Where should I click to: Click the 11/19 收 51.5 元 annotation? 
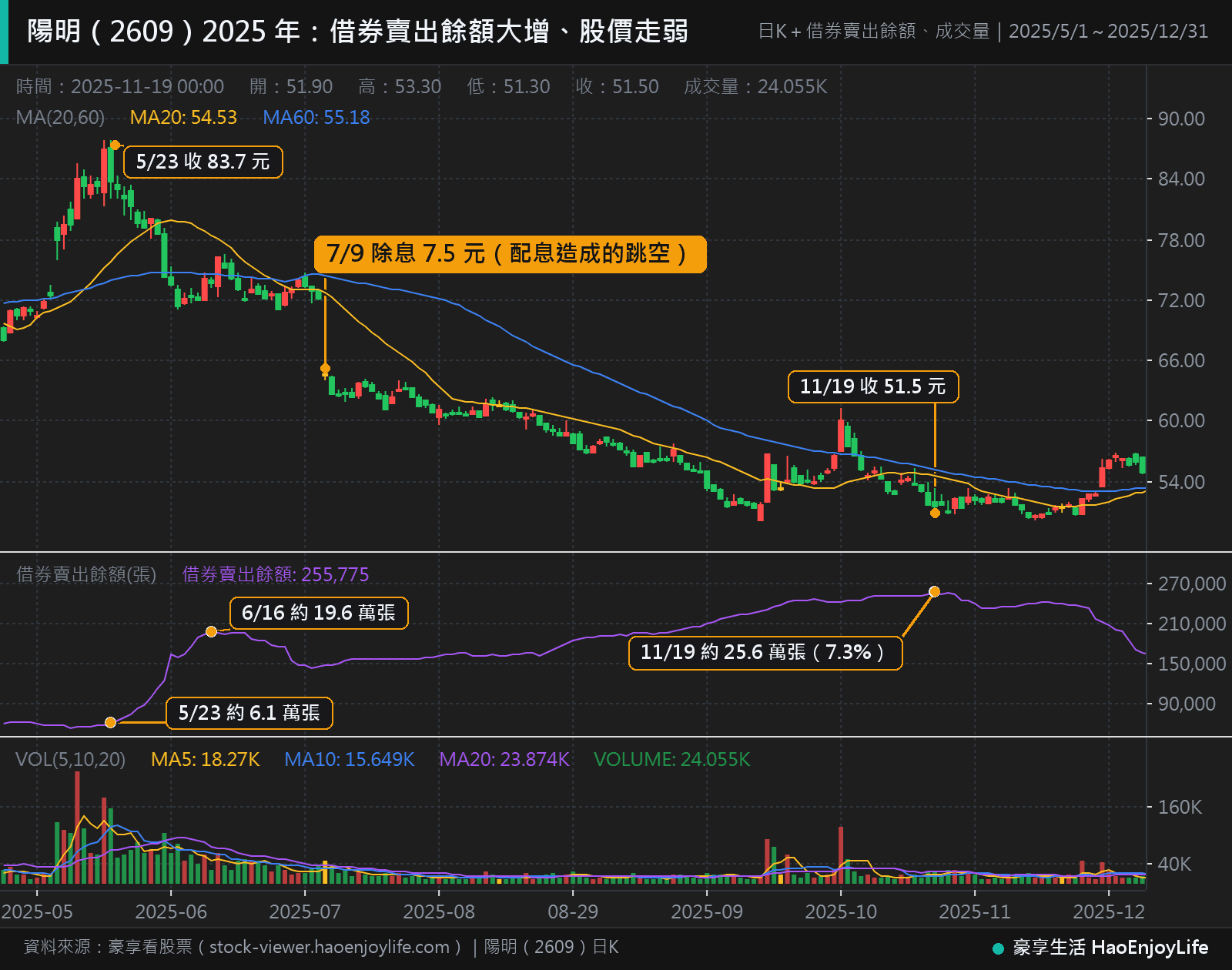click(873, 386)
